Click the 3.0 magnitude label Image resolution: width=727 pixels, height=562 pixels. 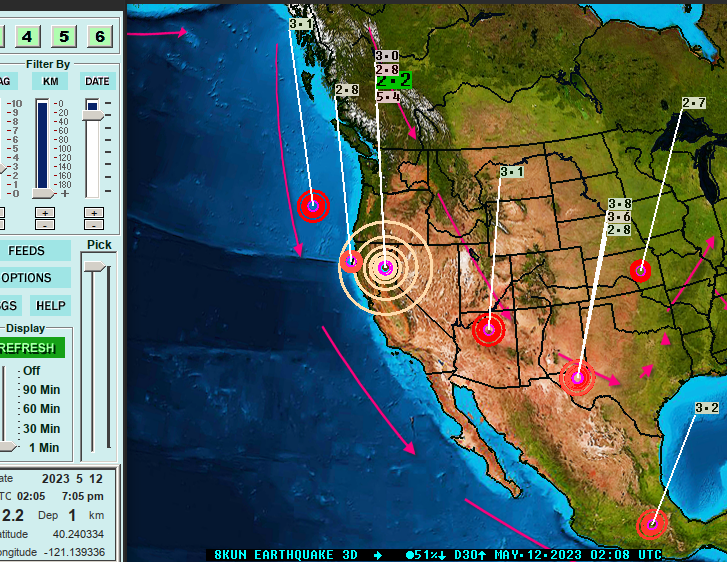(387, 56)
